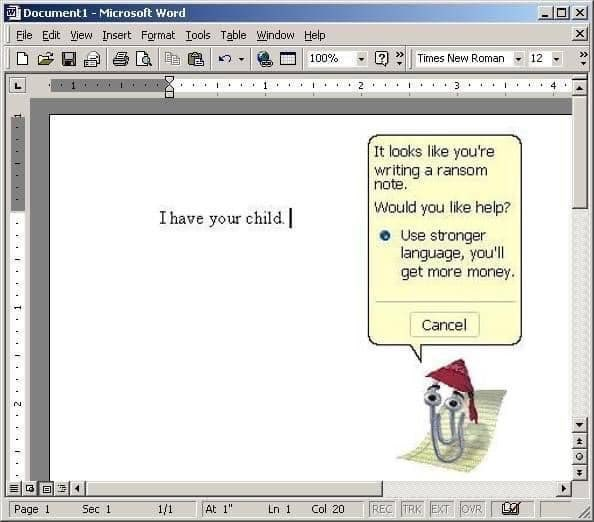Open the font size 12 dropdown
This screenshot has height=522, width=594.
pos(556,59)
